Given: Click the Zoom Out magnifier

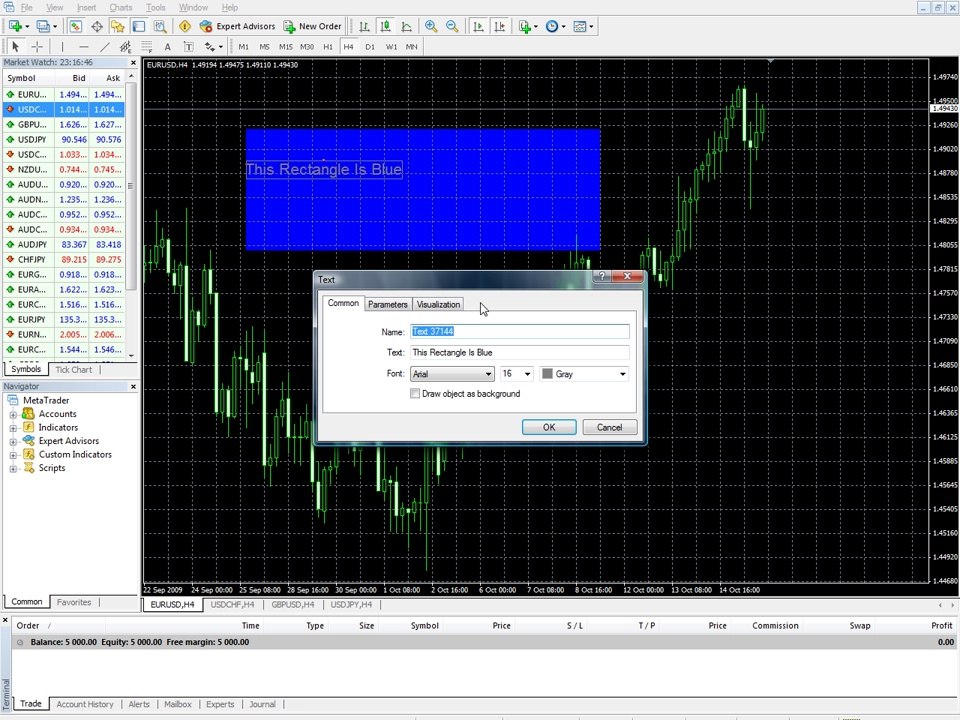Looking at the screenshot, I should [x=452, y=26].
